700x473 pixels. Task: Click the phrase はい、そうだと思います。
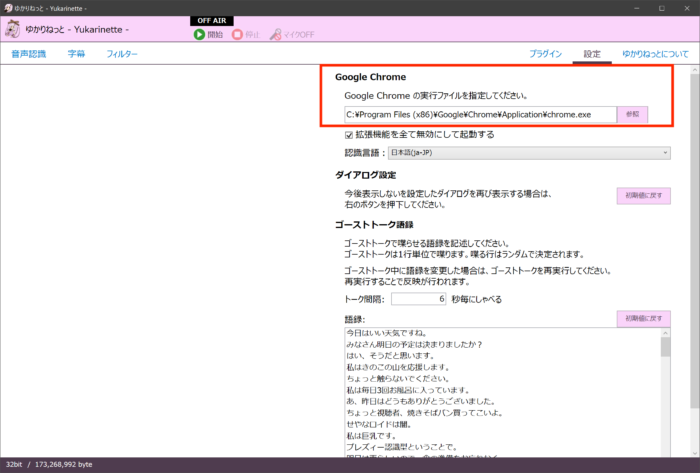click(x=391, y=356)
